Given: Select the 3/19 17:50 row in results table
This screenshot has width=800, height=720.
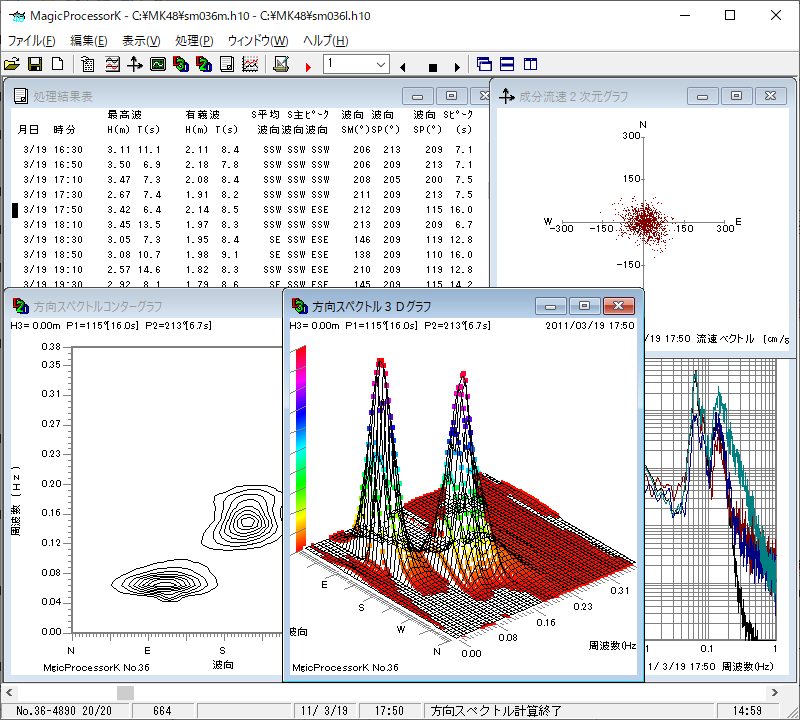Looking at the screenshot, I should 247,210.
